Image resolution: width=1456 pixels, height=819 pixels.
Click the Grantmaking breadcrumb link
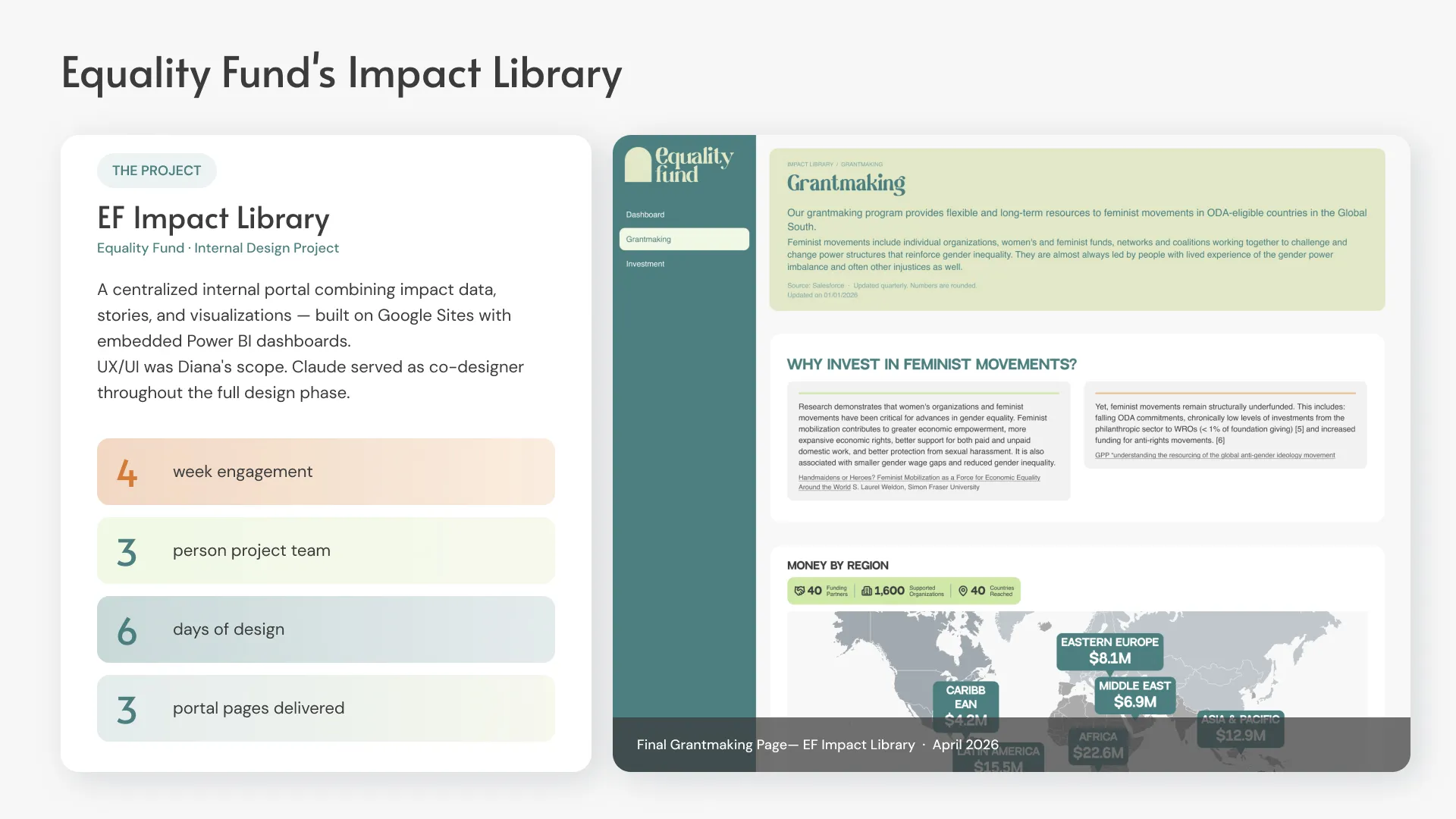tap(861, 164)
